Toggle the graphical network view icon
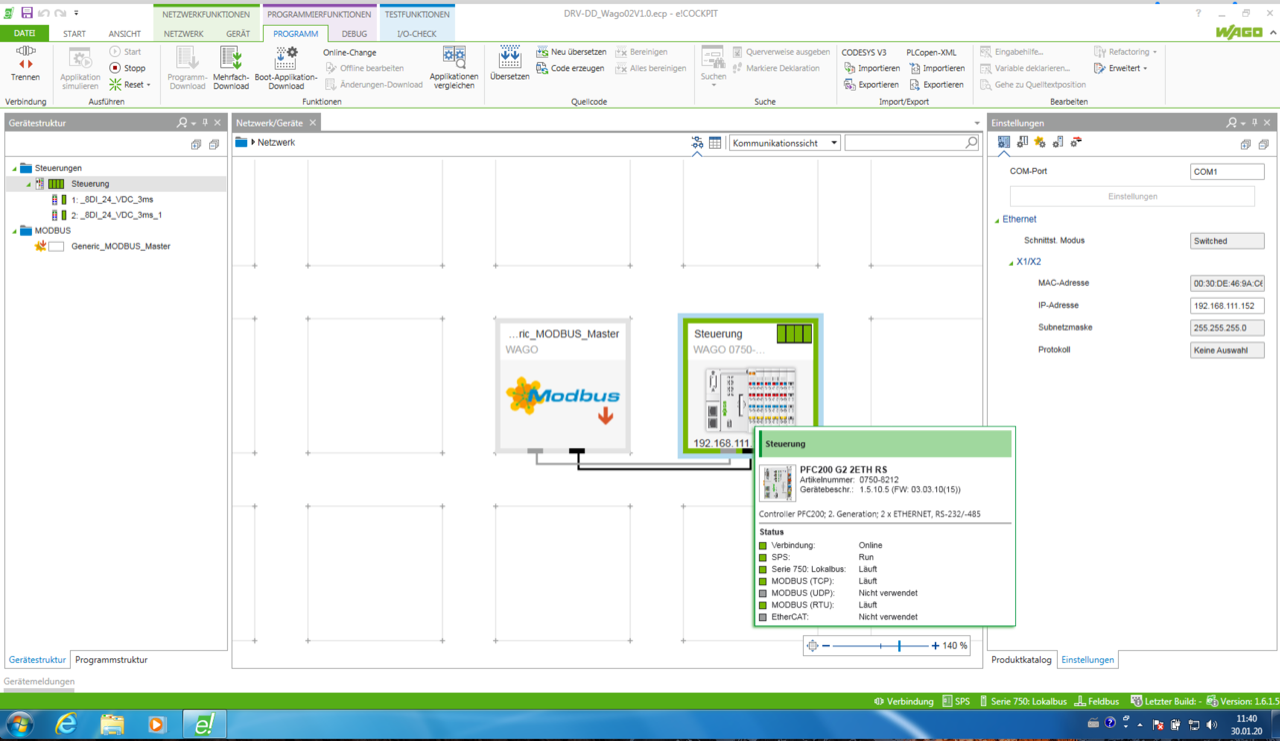1280x741 pixels. (x=697, y=143)
